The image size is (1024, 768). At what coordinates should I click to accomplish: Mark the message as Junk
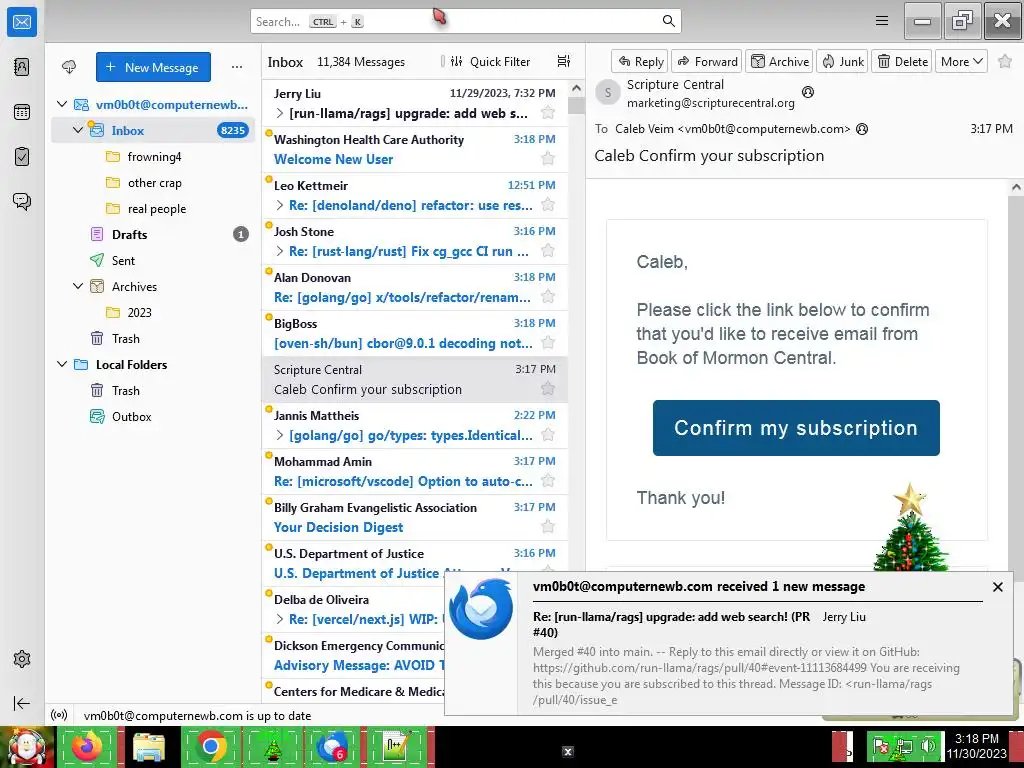pos(842,61)
